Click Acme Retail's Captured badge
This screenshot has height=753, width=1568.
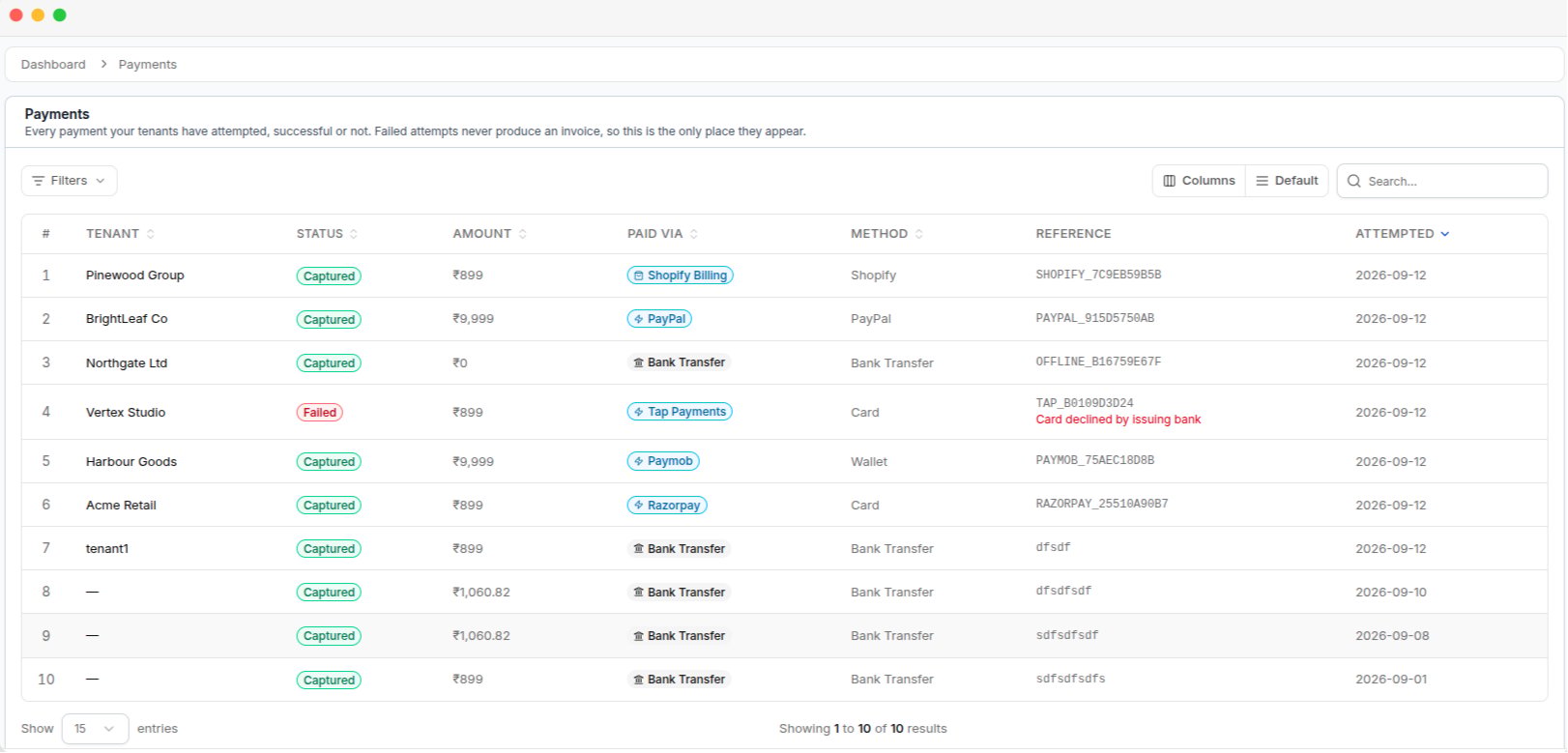pyautogui.click(x=329, y=506)
